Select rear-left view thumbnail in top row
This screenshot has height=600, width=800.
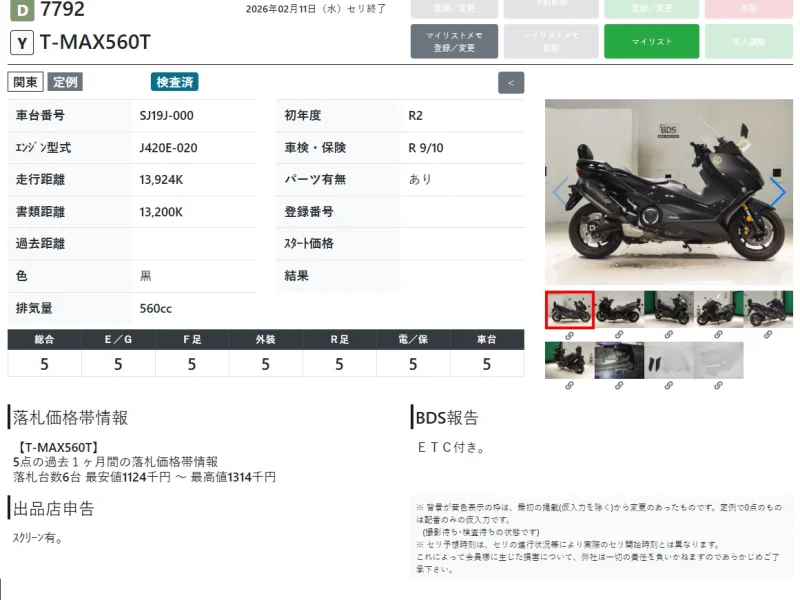[x=768, y=309]
